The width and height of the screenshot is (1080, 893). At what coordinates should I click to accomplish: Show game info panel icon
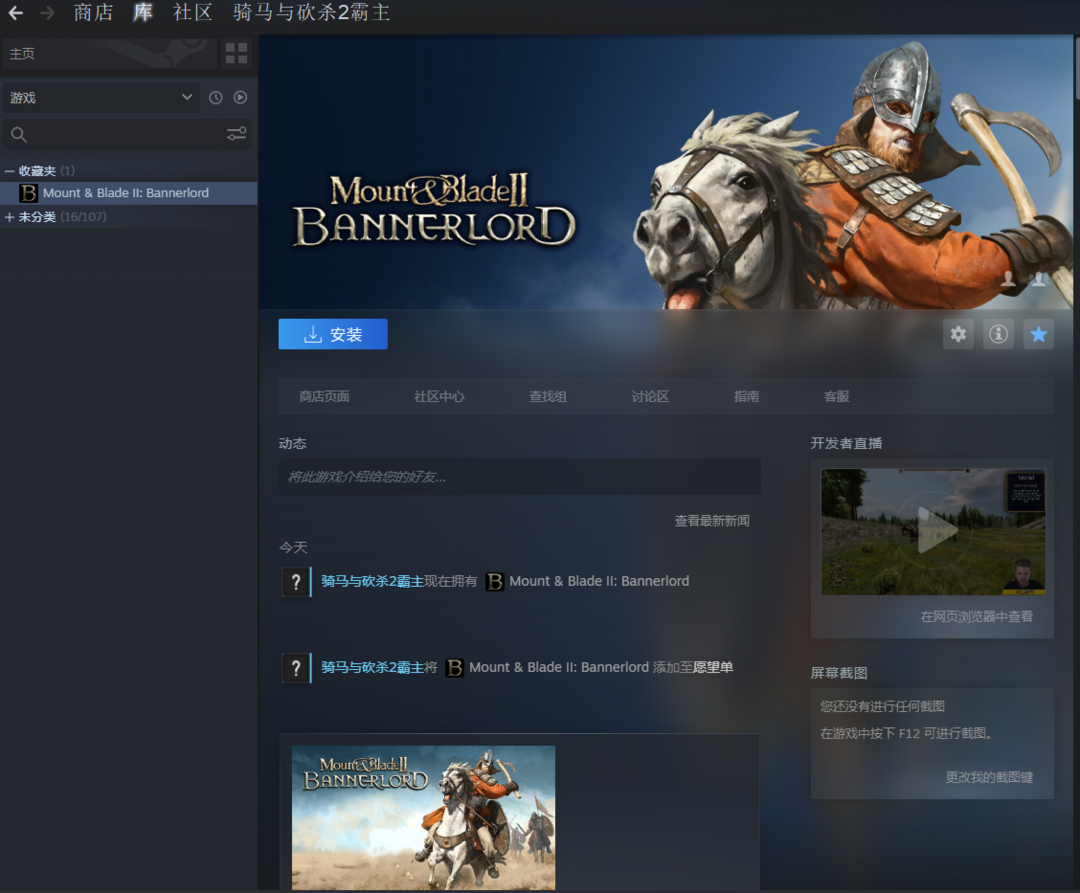point(998,334)
